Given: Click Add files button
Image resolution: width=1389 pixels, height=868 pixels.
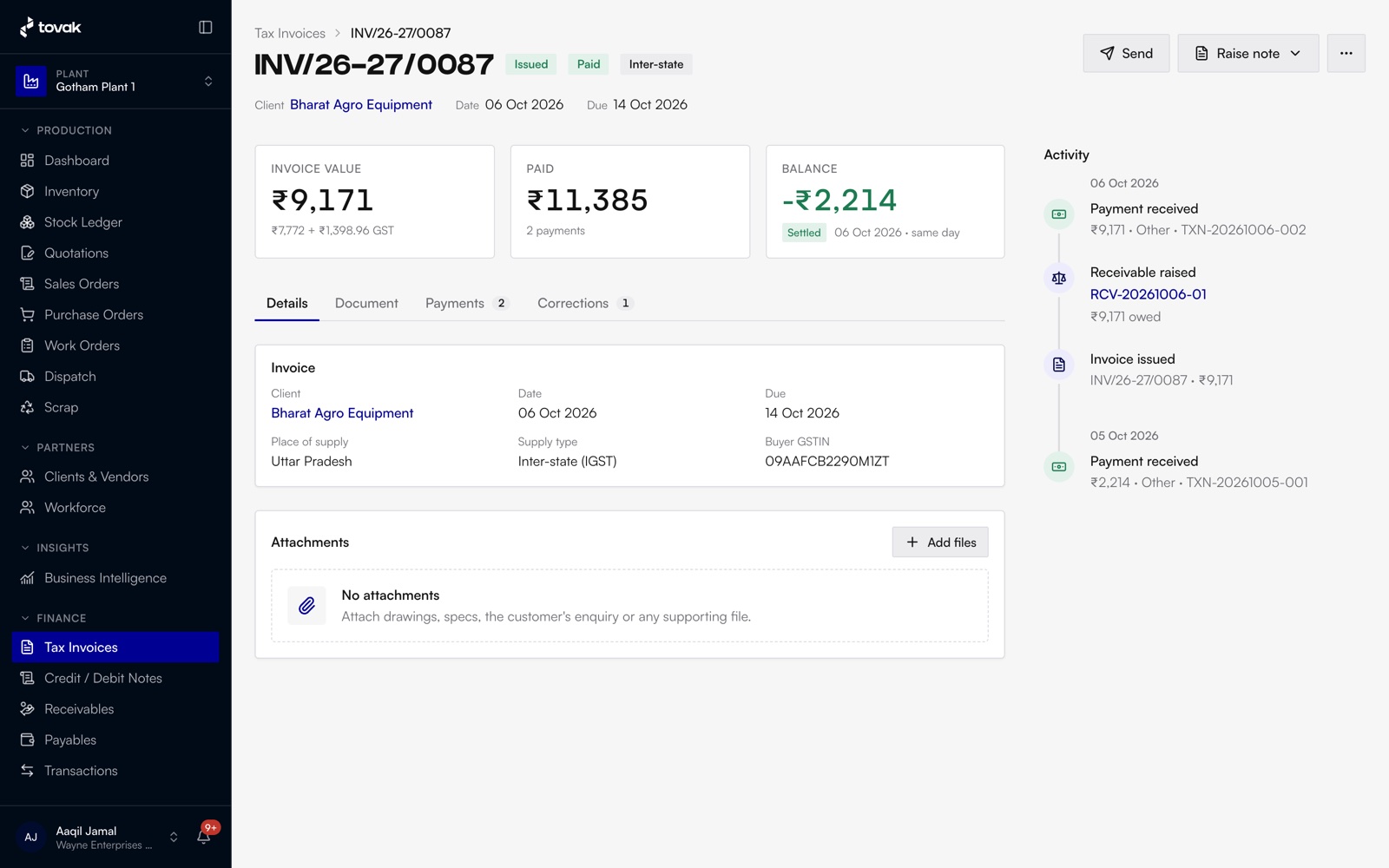Looking at the screenshot, I should (940, 542).
